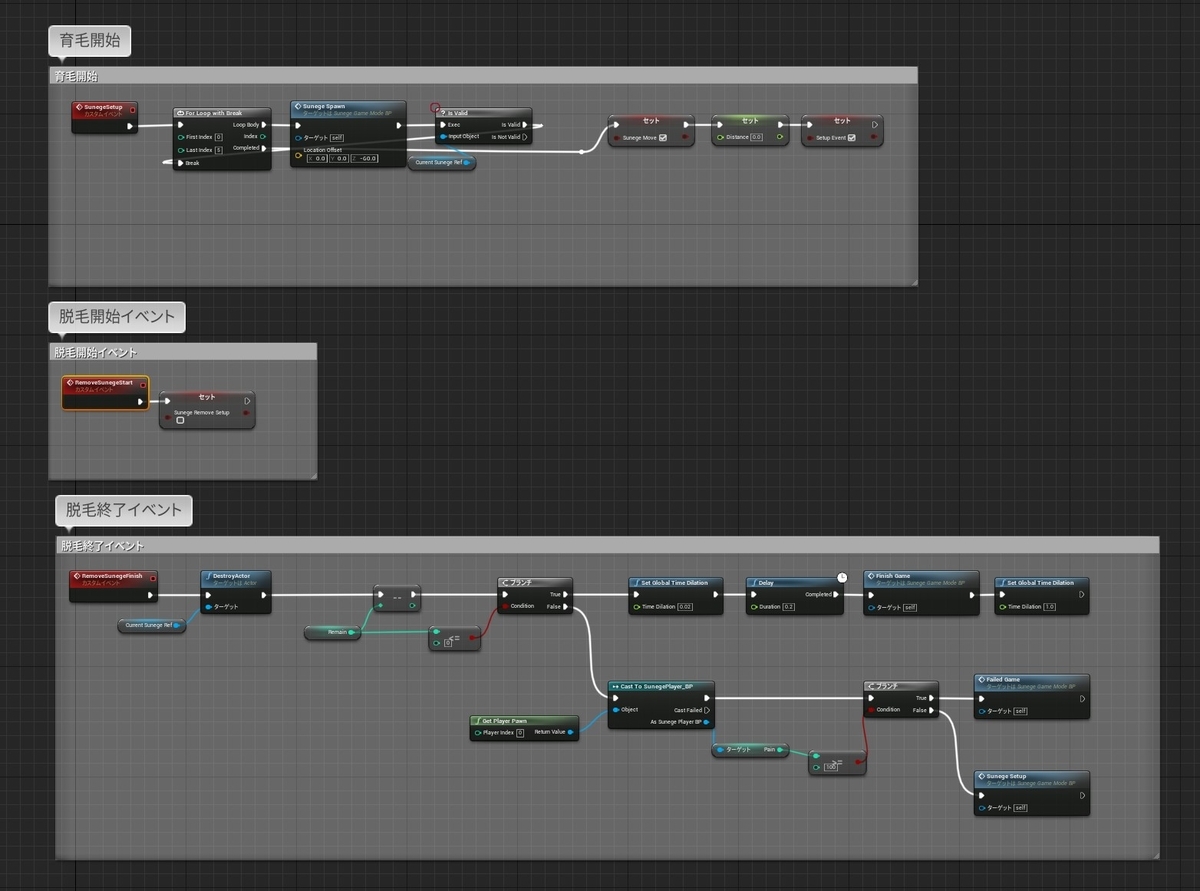Select the Set Sunege Remove Setup node
This screenshot has height=891, width=1200.
click(x=207, y=410)
